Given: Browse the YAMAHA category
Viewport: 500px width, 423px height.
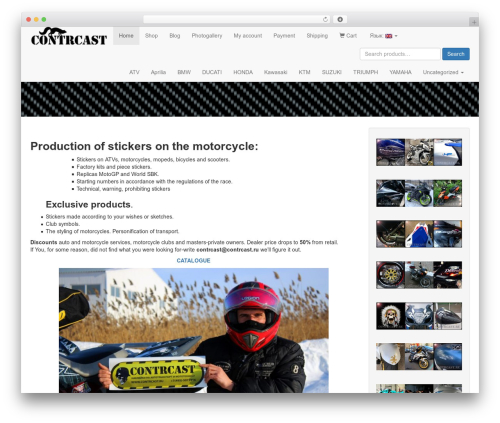Looking at the screenshot, I should point(400,72).
